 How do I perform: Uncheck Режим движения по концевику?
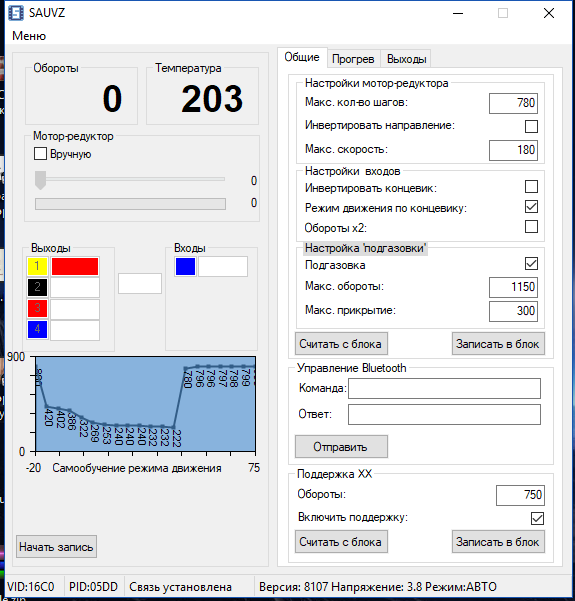pyautogui.click(x=531, y=207)
